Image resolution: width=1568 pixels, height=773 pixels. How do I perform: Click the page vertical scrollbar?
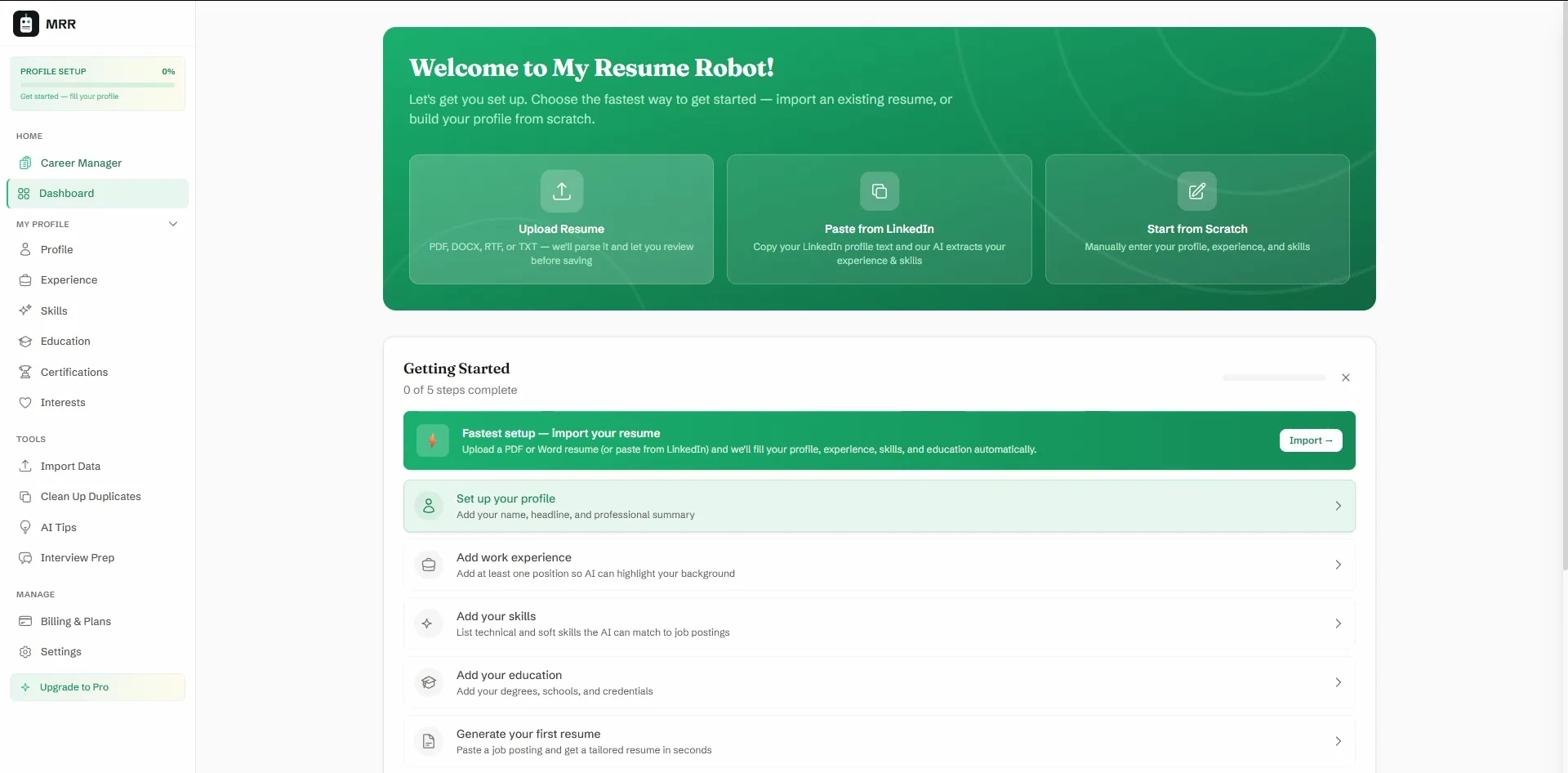tap(1564, 286)
